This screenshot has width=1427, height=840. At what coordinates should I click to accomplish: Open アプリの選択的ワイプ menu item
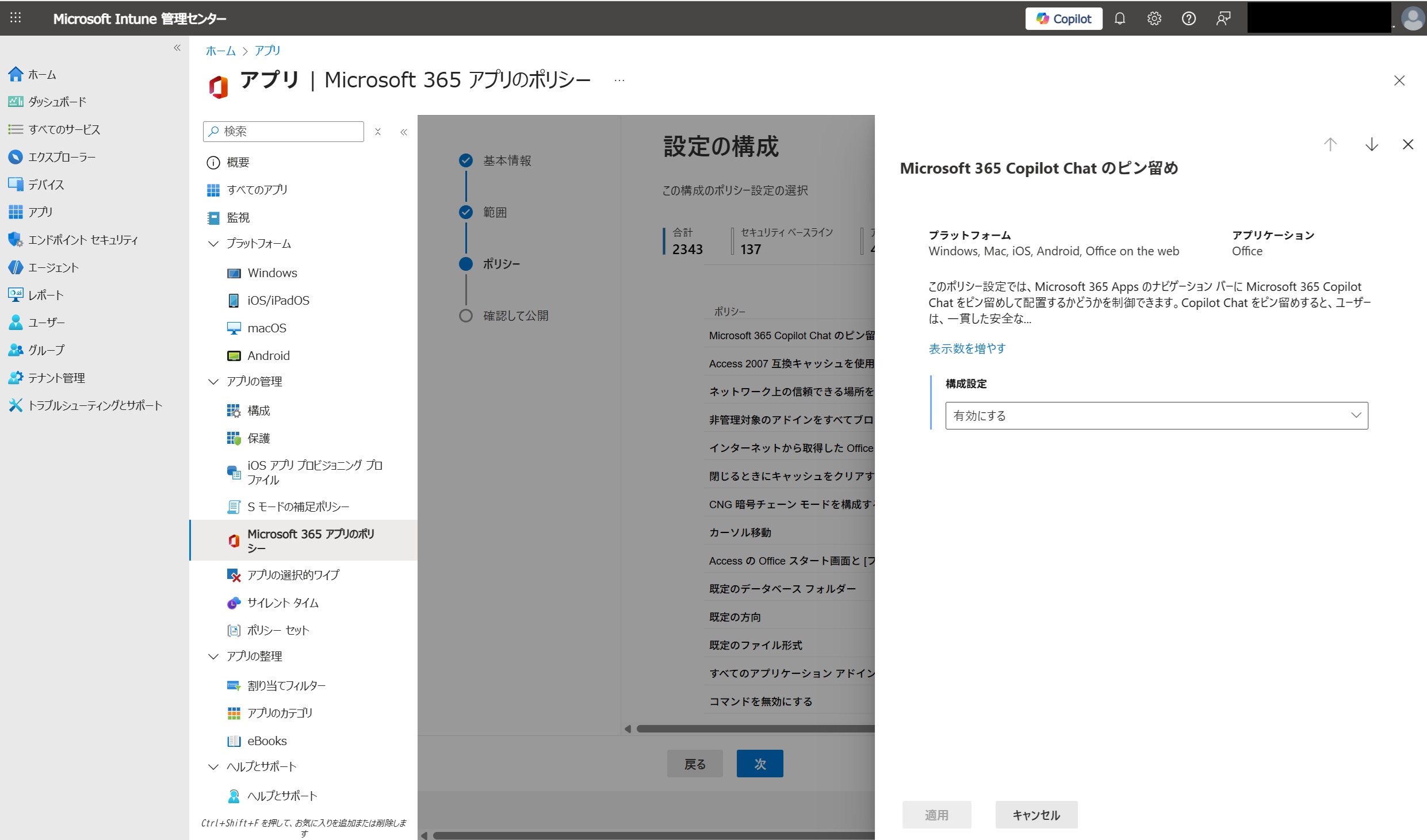coord(293,575)
